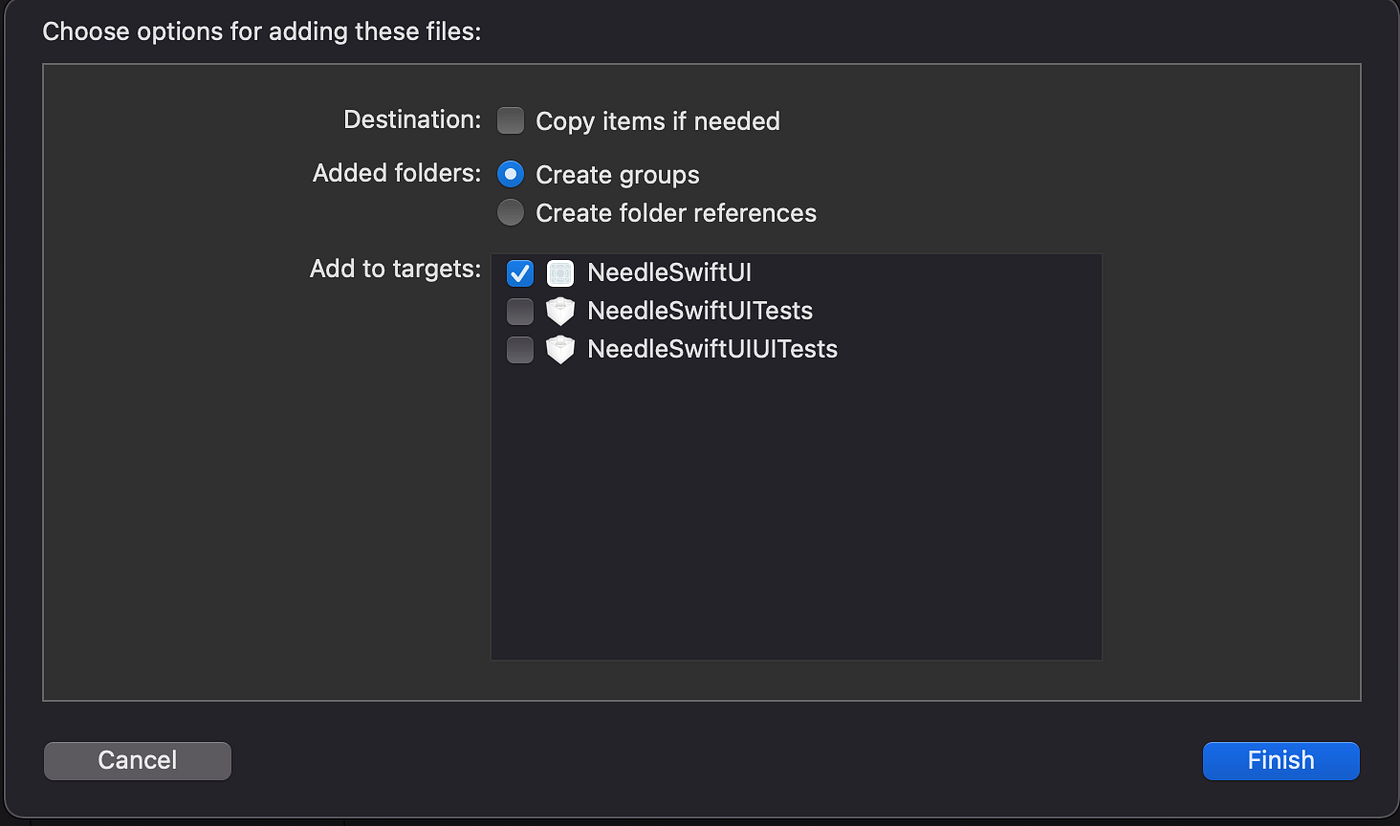This screenshot has width=1400, height=826.
Task: Click the Added folders label
Action: click(x=395, y=172)
